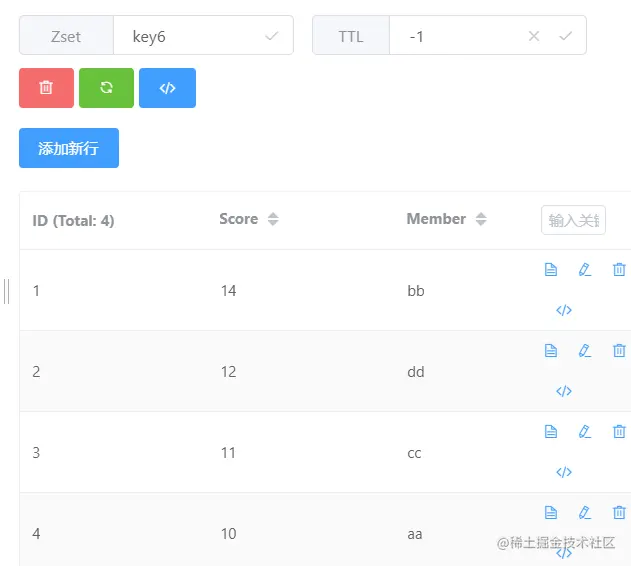Sort table by Member column
This screenshot has height=566, width=631.
click(x=481, y=219)
